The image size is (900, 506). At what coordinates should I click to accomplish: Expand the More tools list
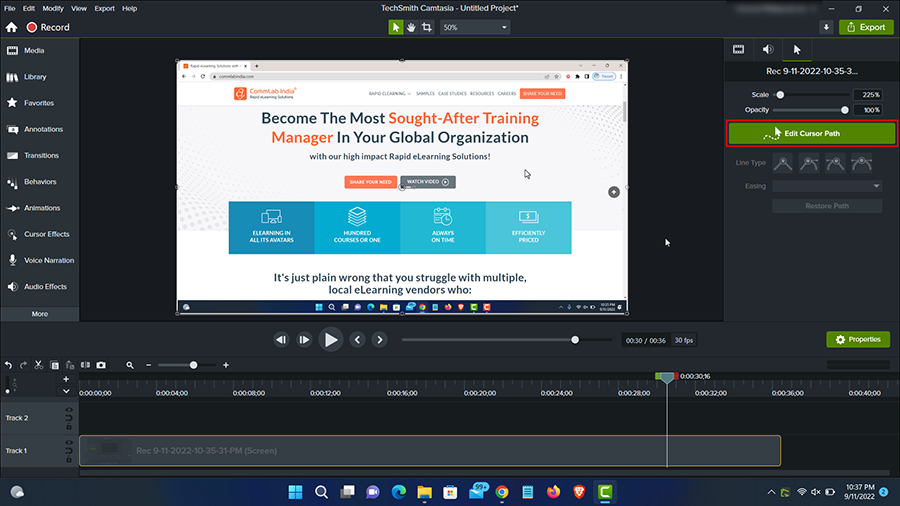click(x=40, y=314)
